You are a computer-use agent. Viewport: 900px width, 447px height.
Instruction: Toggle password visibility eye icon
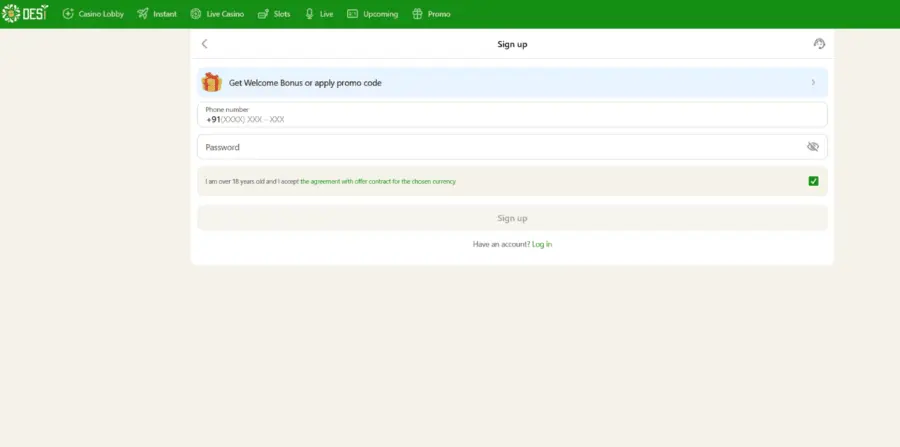coord(813,147)
